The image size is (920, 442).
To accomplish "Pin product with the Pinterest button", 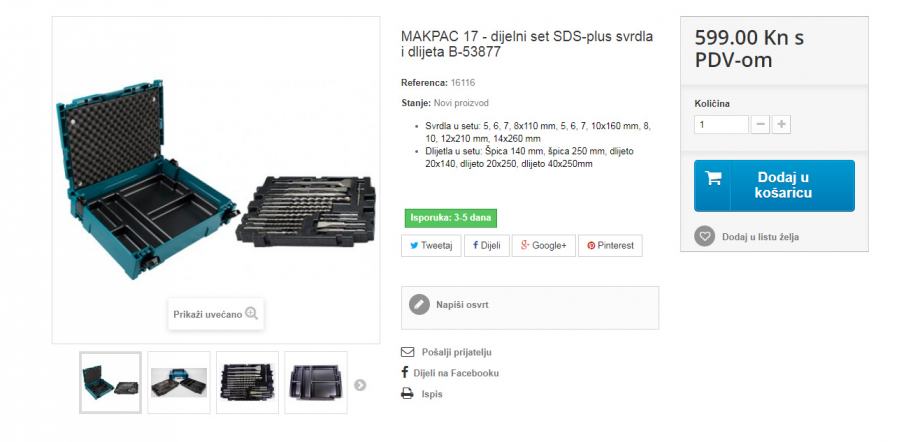I will tap(610, 246).
